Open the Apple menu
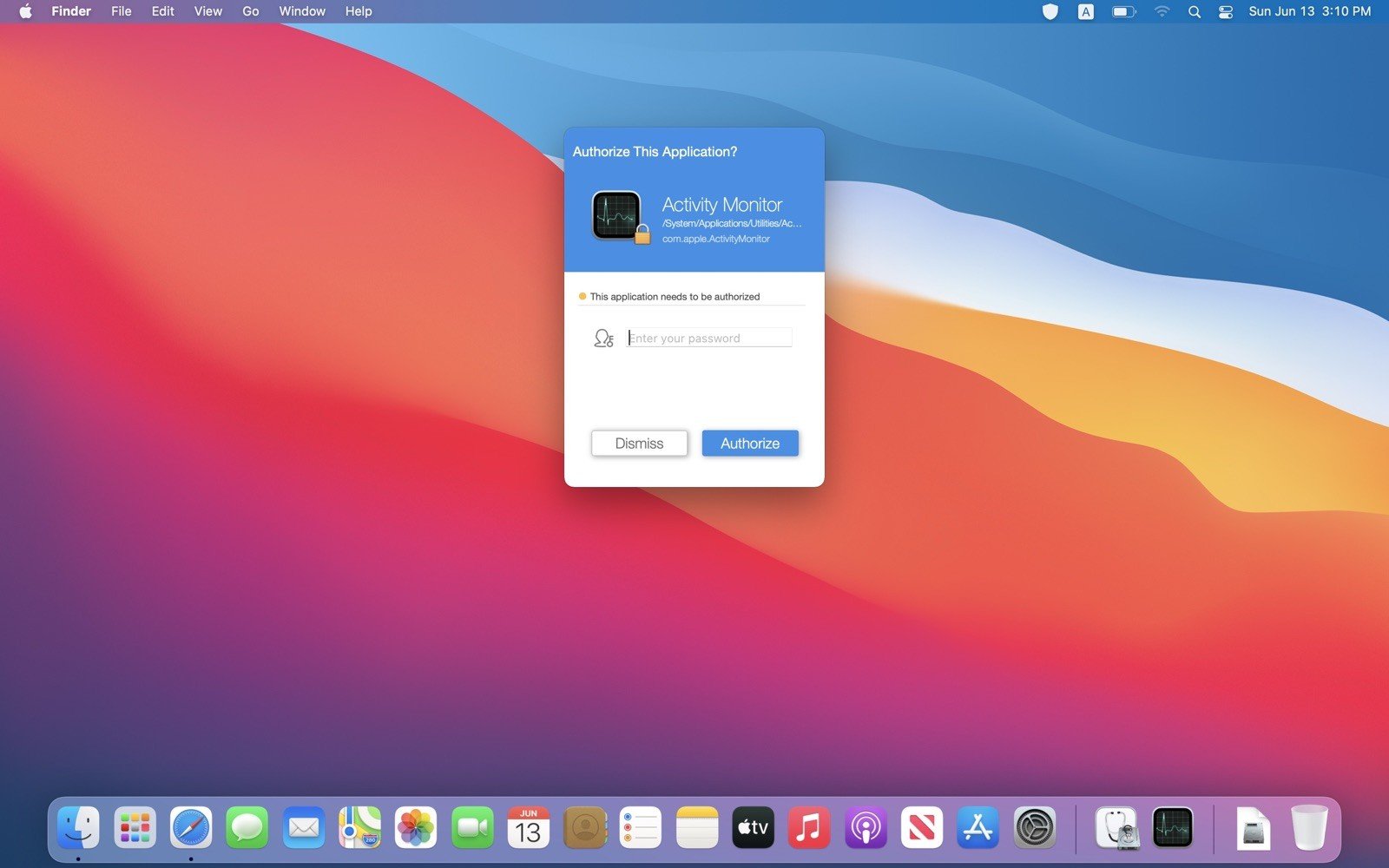 tap(25, 11)
